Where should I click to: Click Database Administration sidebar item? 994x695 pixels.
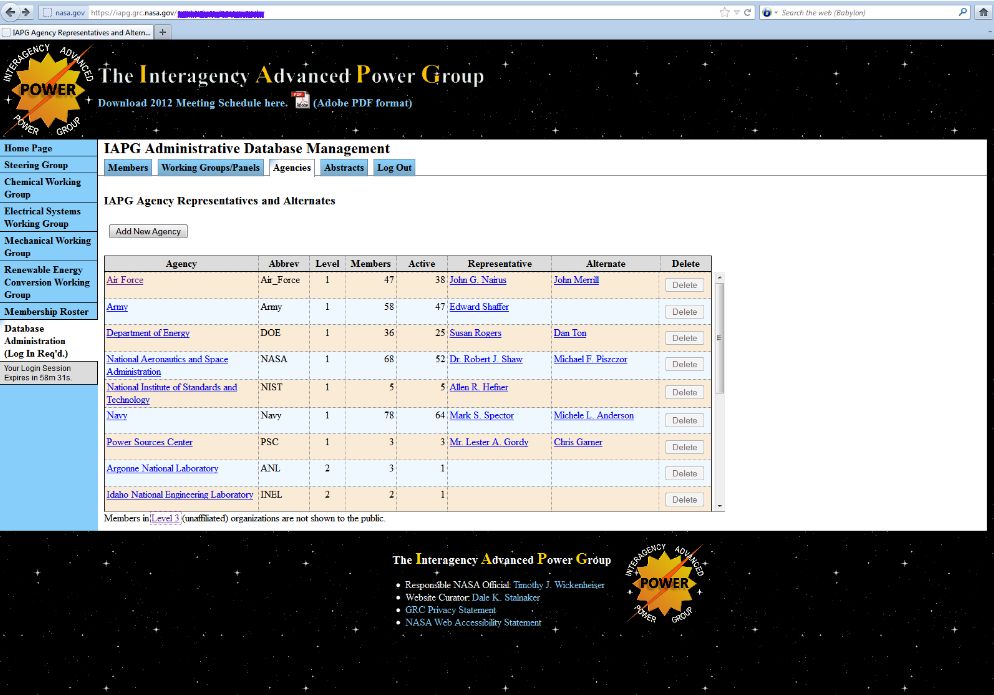pyautogui.click(x=48, y=341)
